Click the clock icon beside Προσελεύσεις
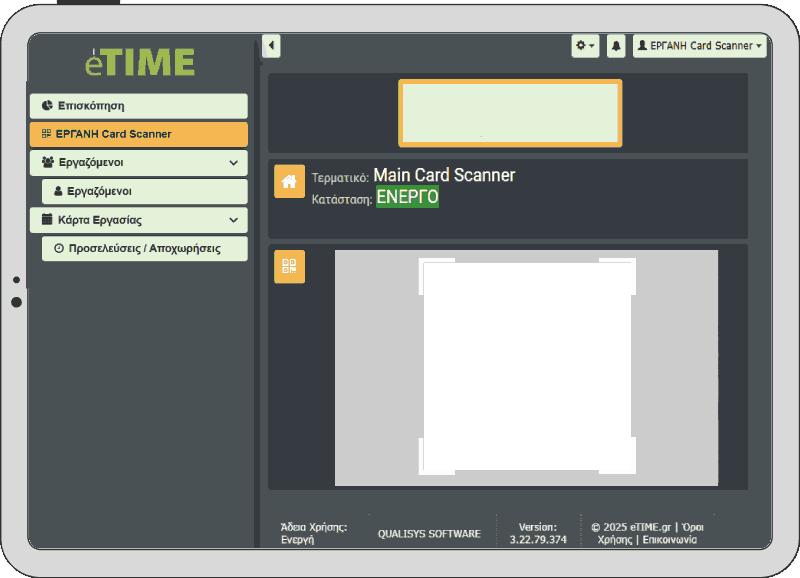800x578 pixels. point(59,248)
